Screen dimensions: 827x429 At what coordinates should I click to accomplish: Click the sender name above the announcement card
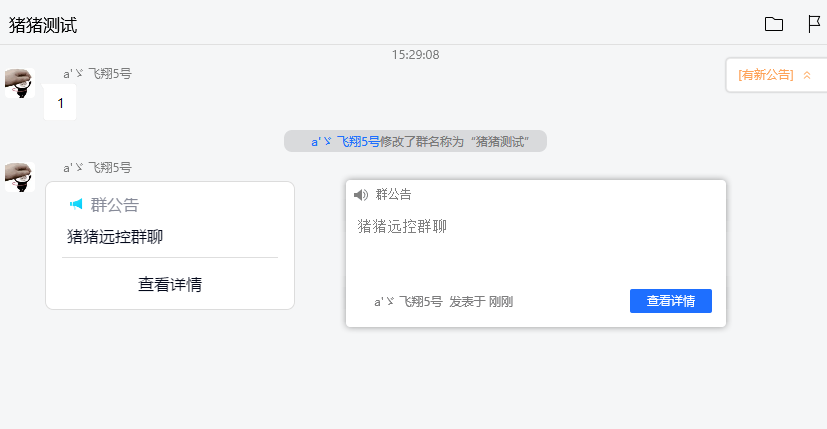(x=97, y=167)
